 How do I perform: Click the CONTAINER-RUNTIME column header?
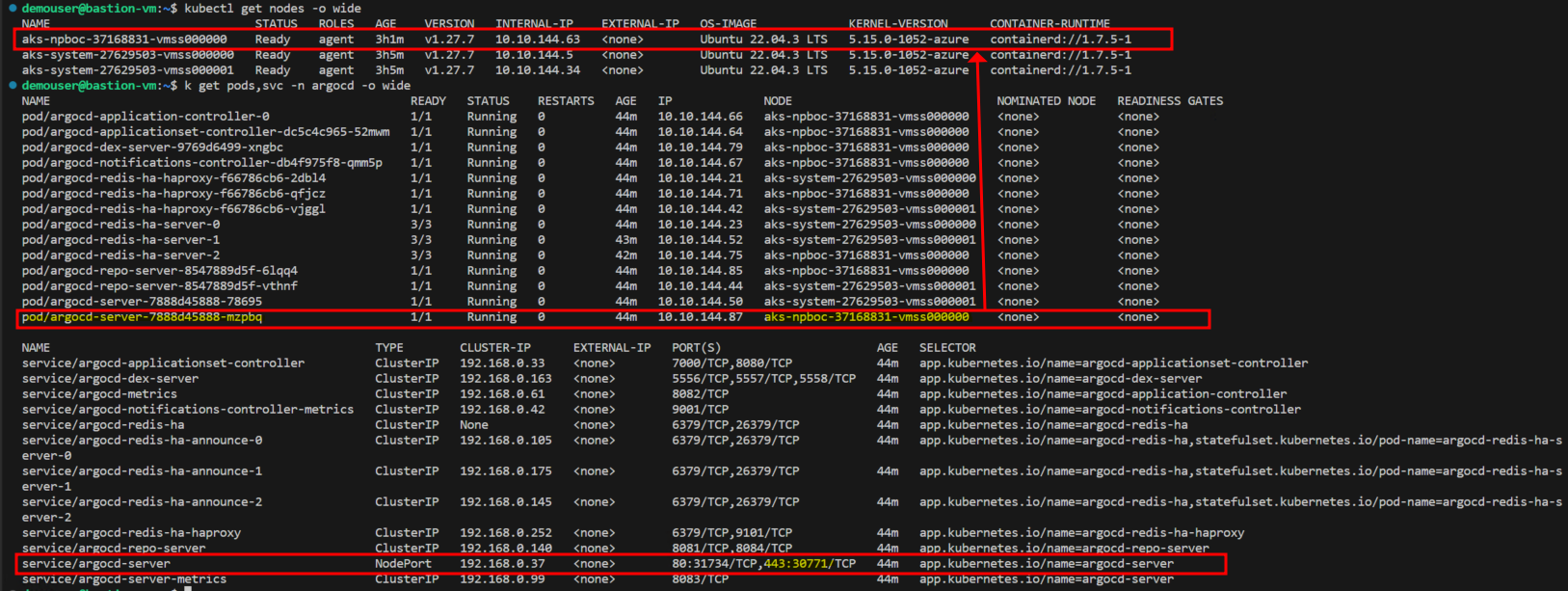(x=1050, y=24)
